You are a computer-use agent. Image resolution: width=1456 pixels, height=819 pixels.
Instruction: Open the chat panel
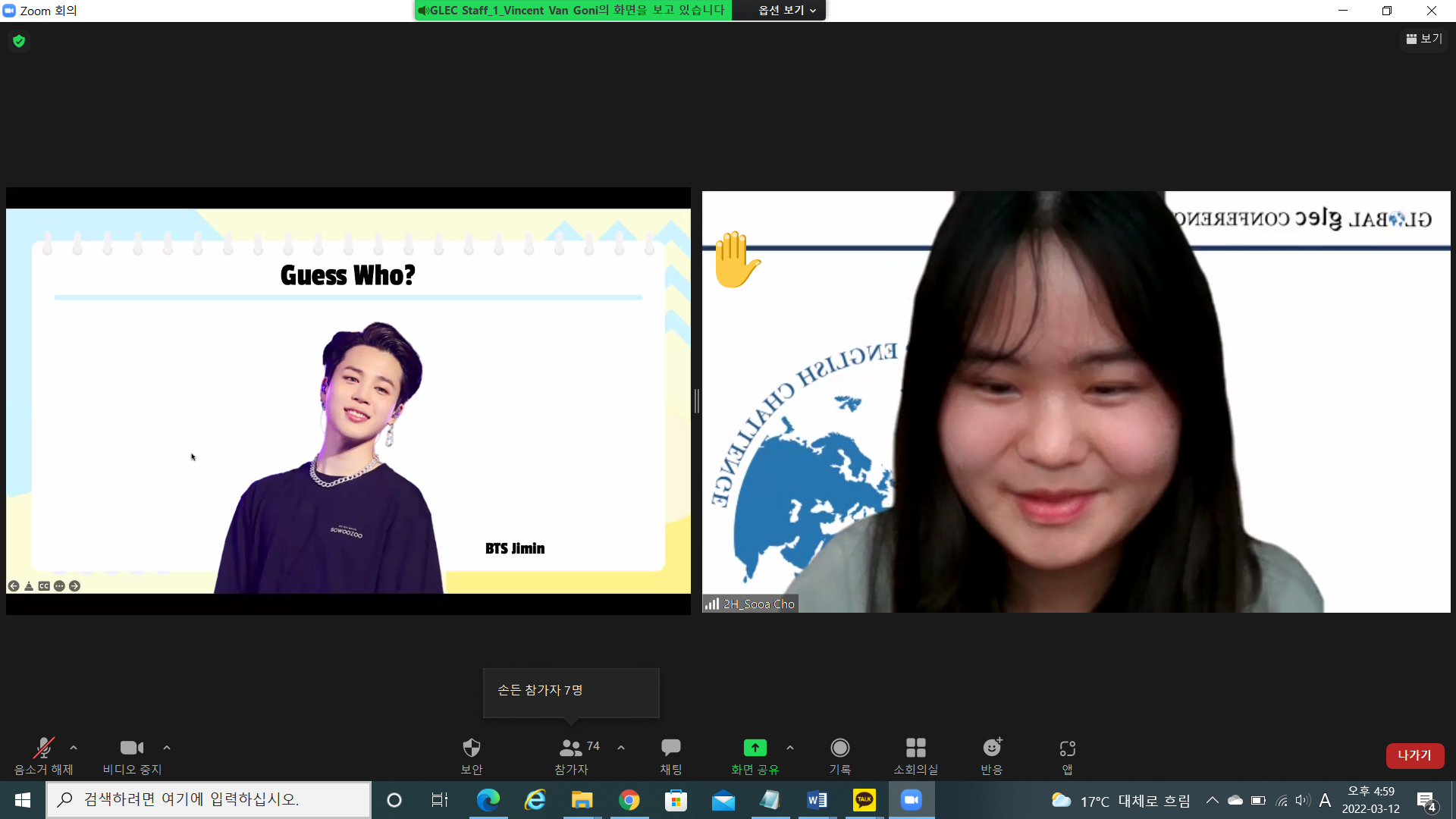[x=671, y=756]
